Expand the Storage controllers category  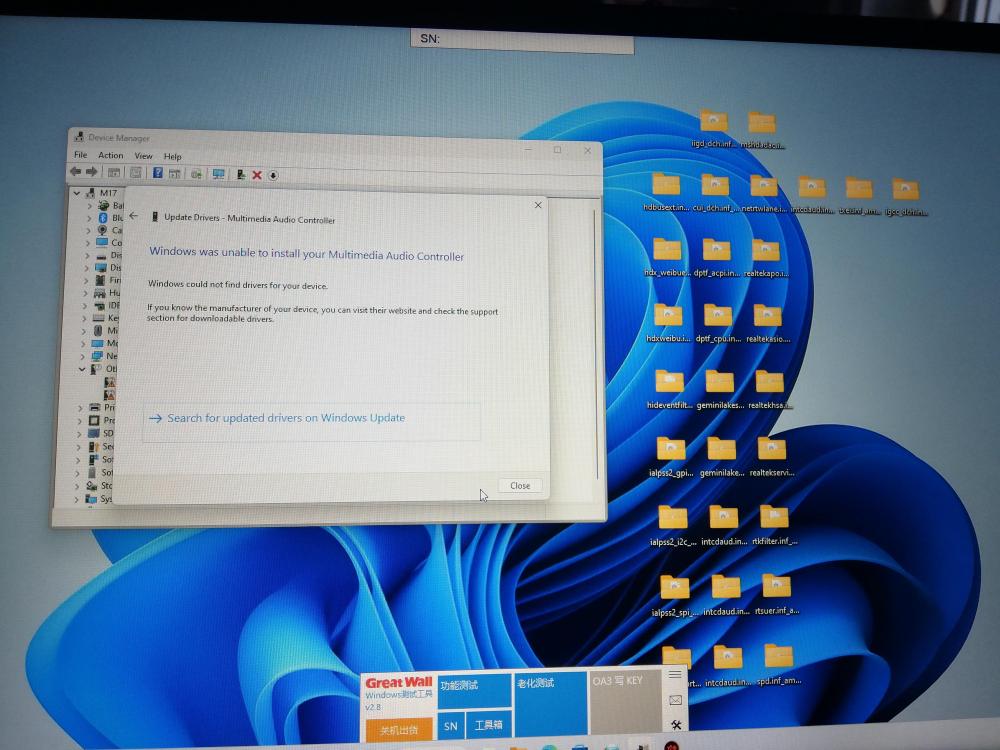tap(77, 486)
